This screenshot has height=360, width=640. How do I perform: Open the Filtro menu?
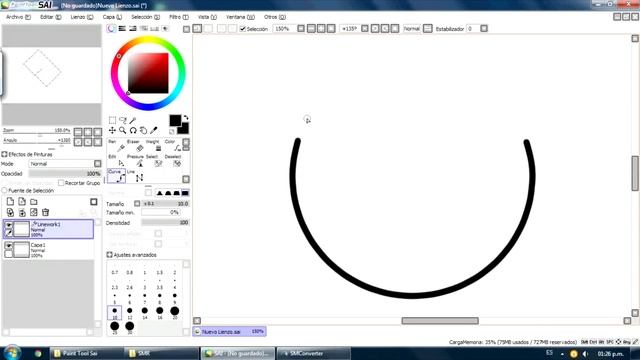click(179, 17)
